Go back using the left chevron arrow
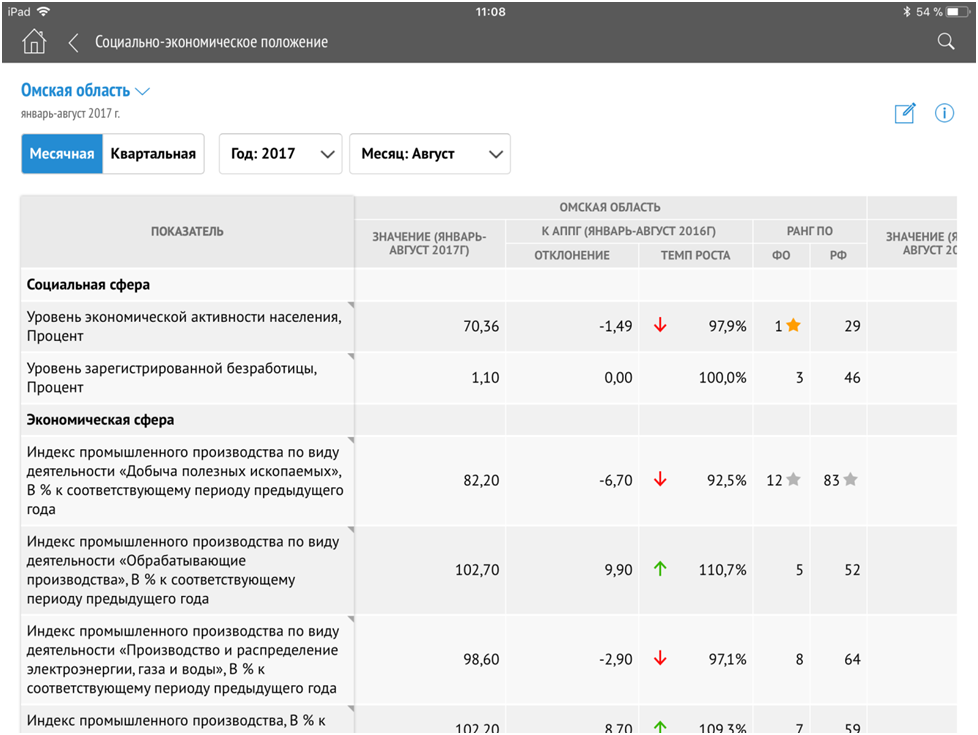Screen dimensions: 978x735 73,42
